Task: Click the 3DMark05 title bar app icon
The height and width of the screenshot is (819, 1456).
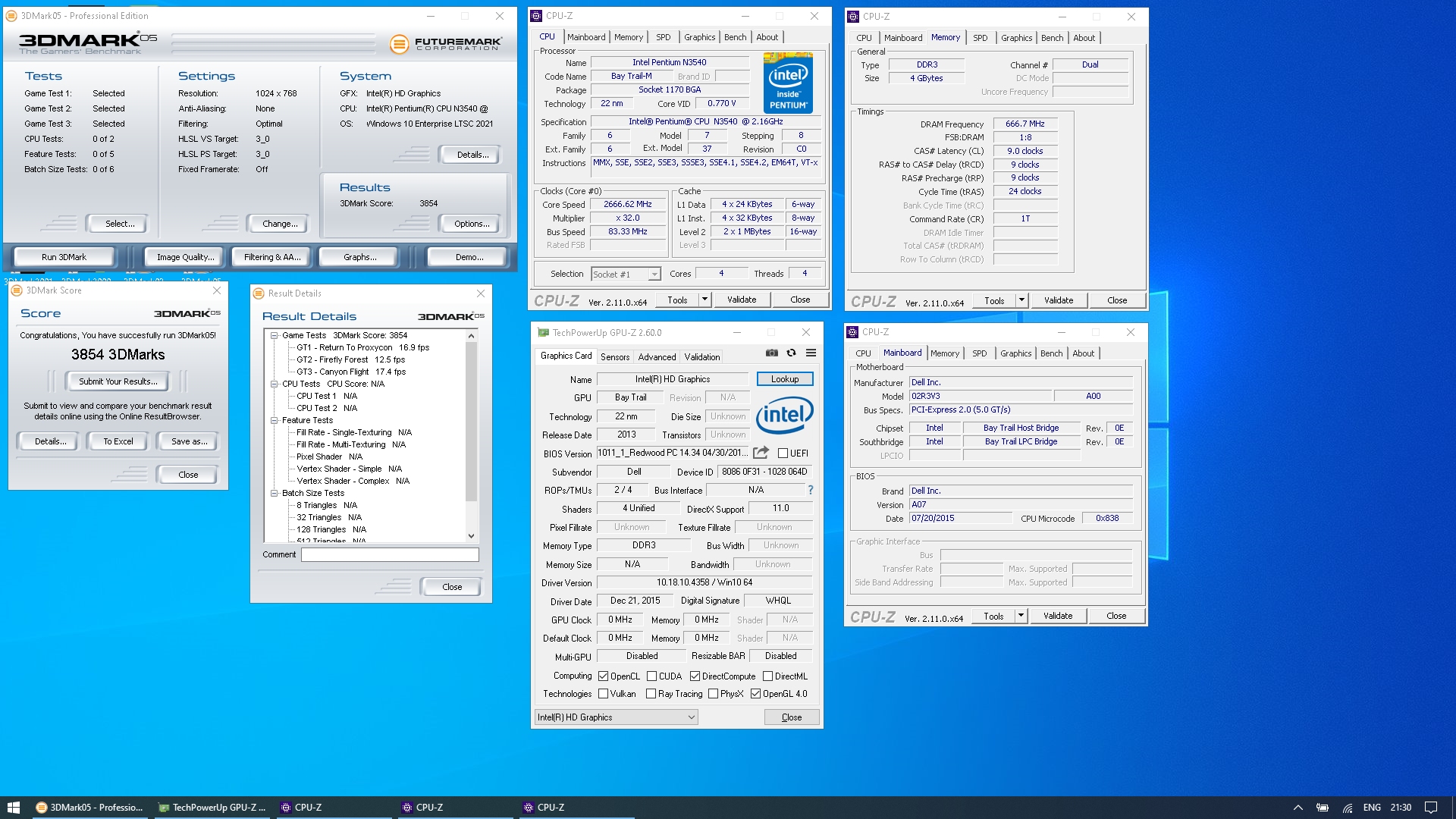Action: click(x=11, y=16)
